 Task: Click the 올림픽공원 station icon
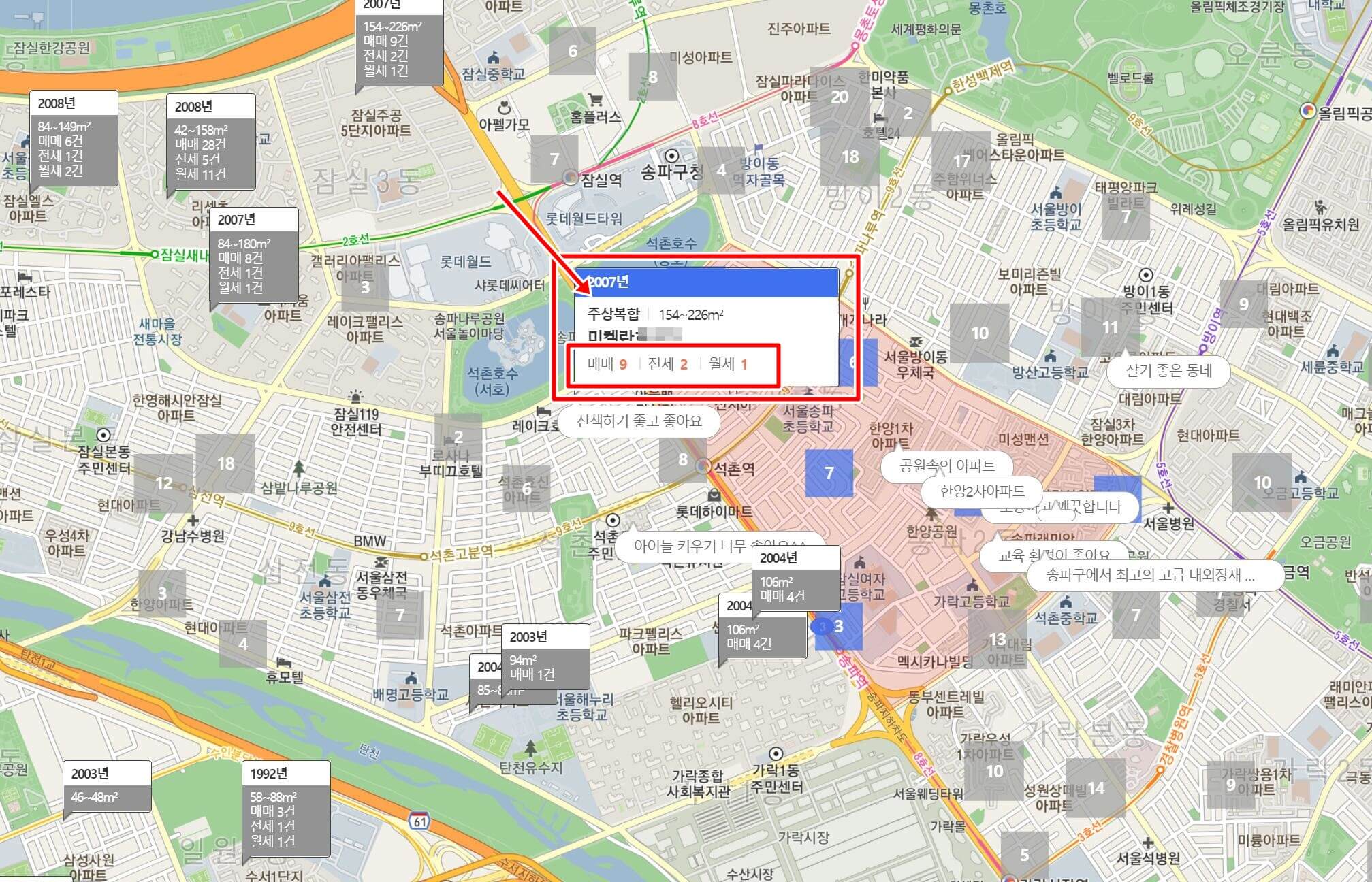[1307, 111]
